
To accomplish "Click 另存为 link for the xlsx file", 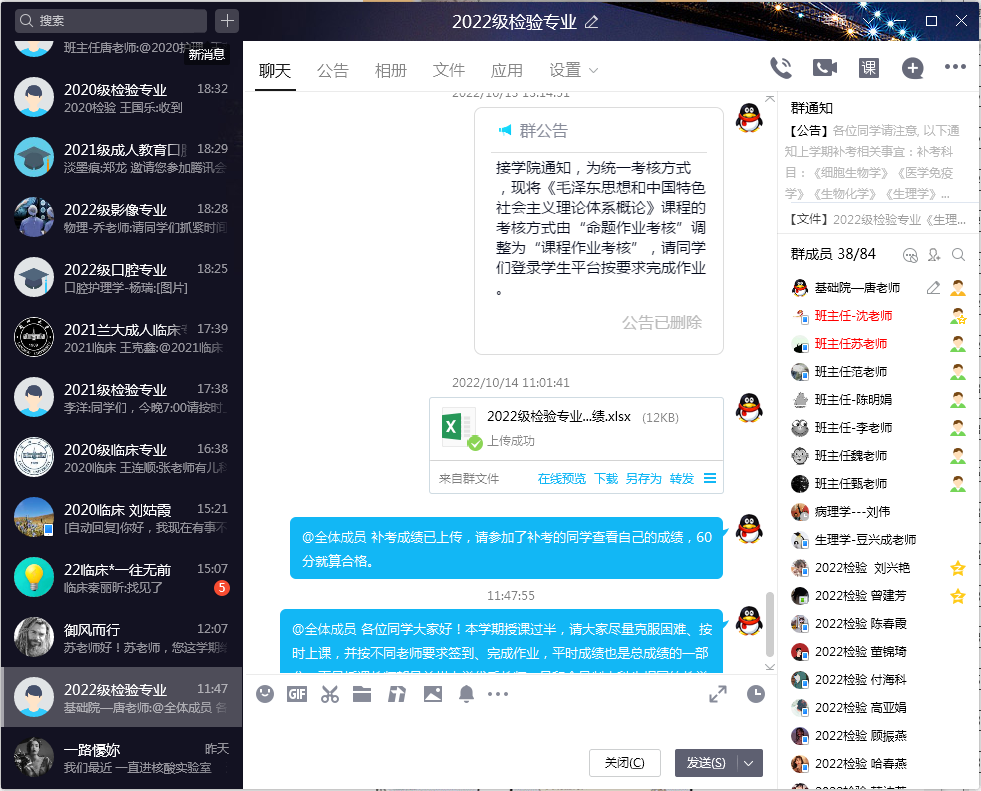I will [x=643, y=479].
